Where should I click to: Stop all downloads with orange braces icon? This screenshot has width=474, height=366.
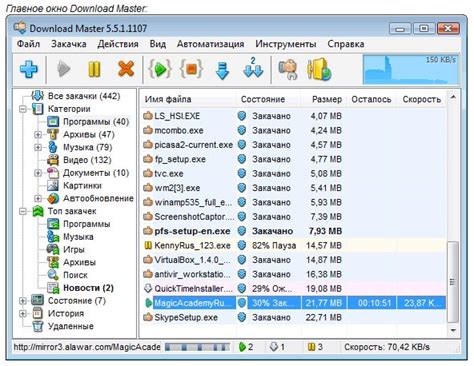pyautogui.click(x=191, y=69)
